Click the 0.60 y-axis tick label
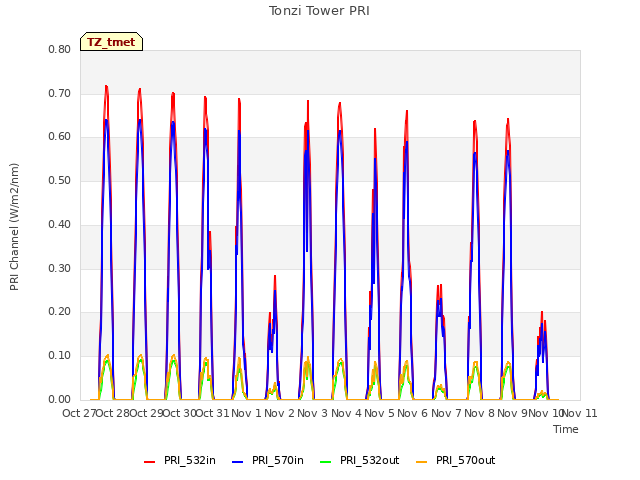 tap(60, 137)
